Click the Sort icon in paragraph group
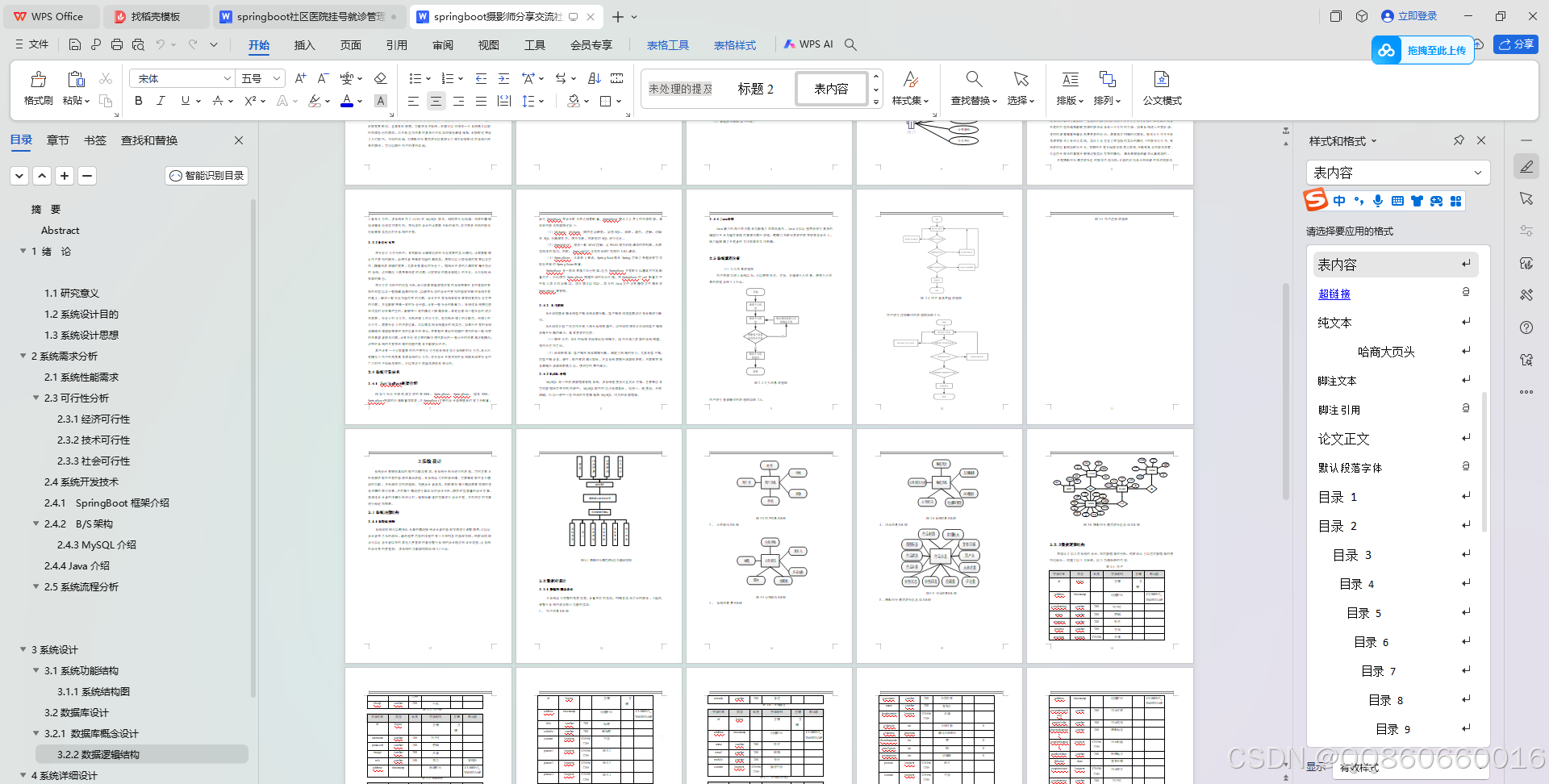1549x784 pixels. coord(595,78)
